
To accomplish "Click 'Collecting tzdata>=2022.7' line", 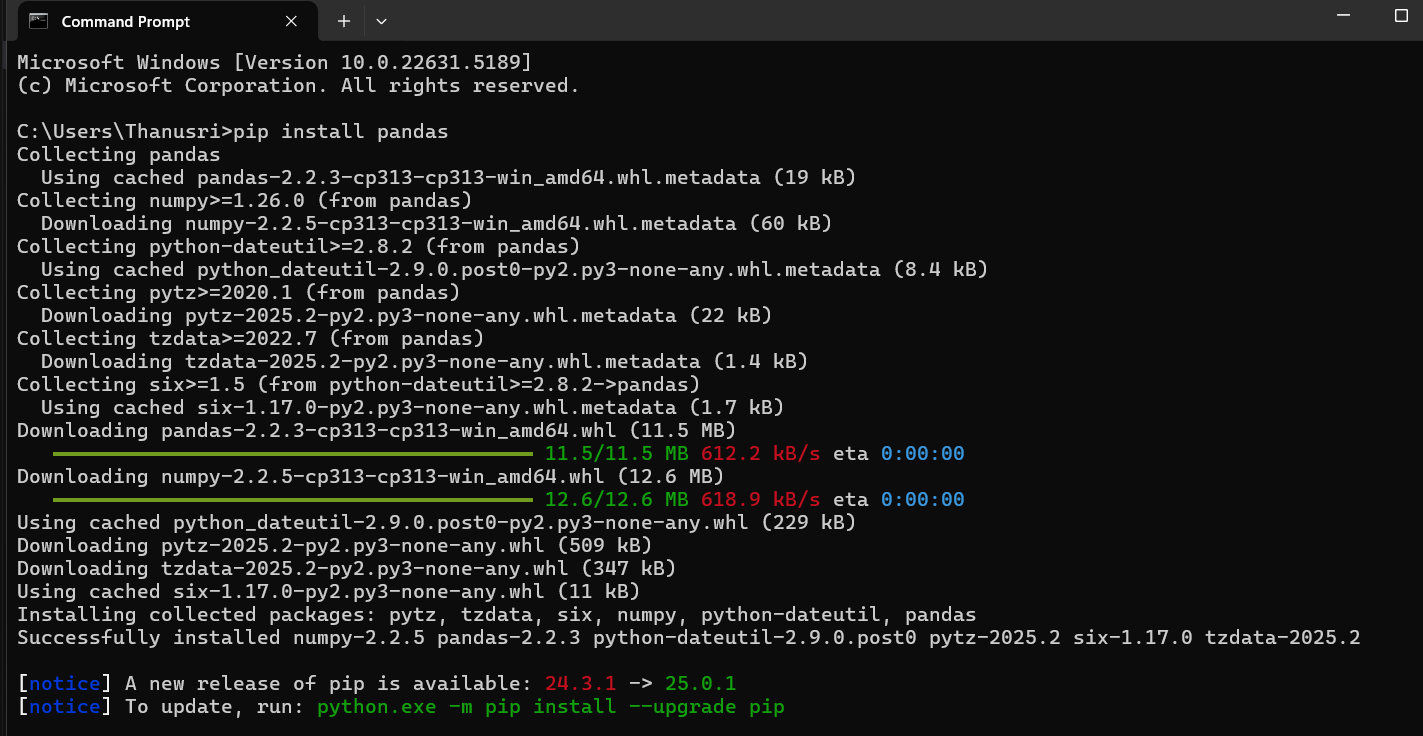I will (250, 339).
